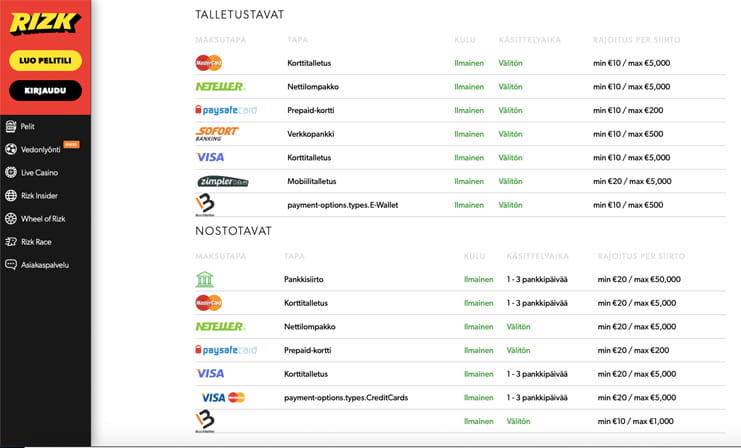741x448 pixels.
Task: Click Nettilompakko in deposit table
Action: click(x=313, y=86)
